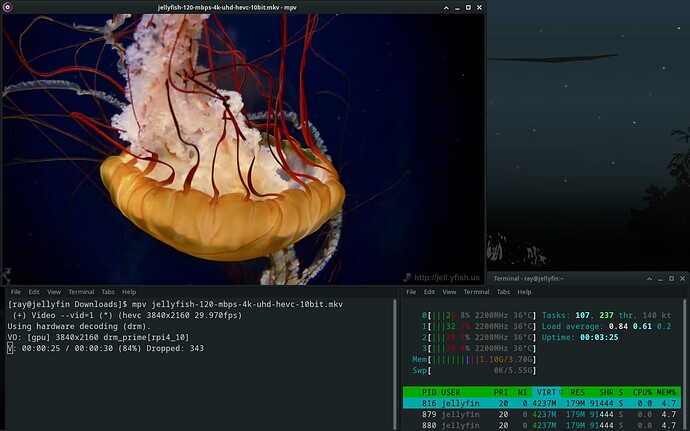Screen dimensions: 690x431
Task: Maximize the ray@jellyfin terminal window
Action: pyautogui.click(x=672, y=279)
